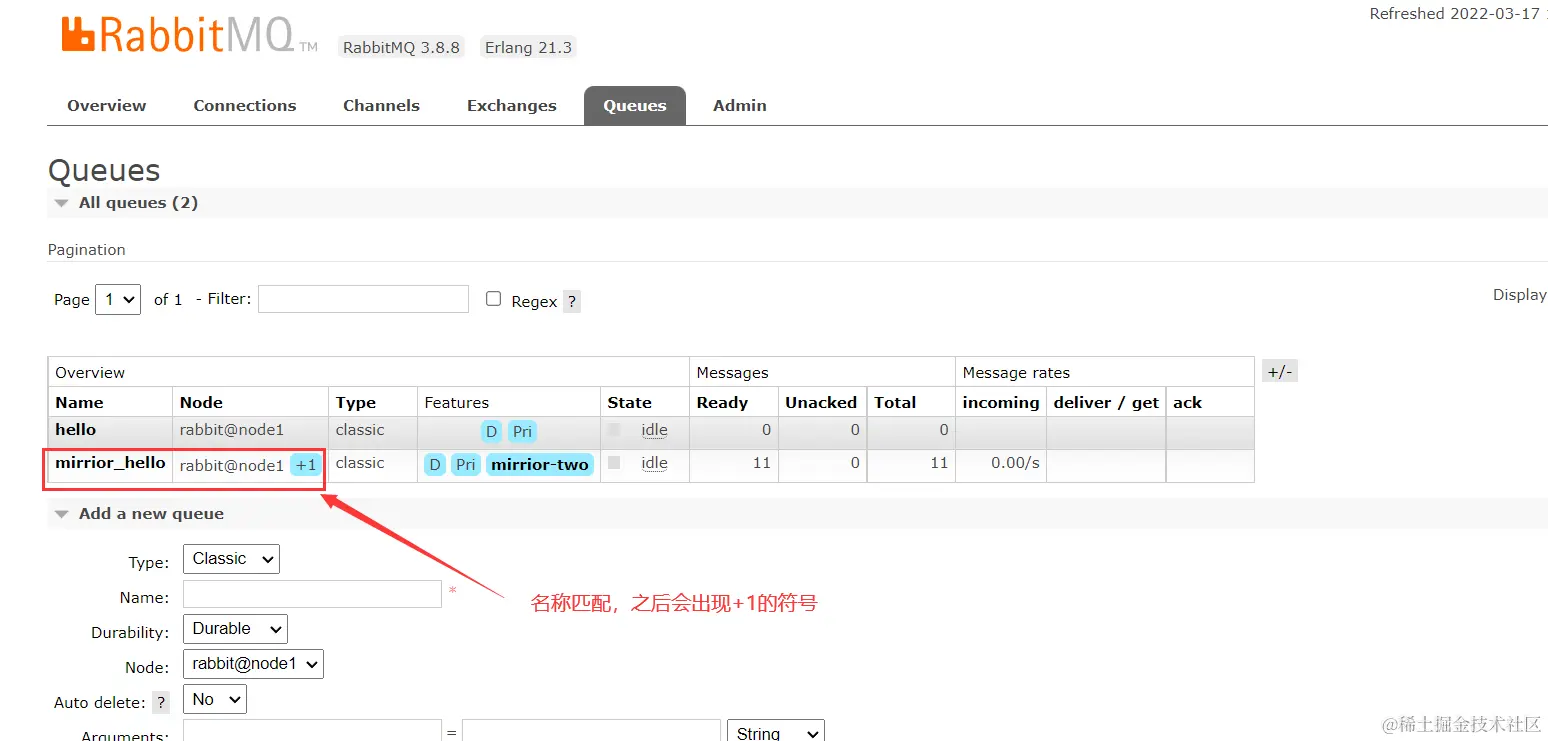Focus the Filter text field
Screen dimensions: 1548x741
[363, 299]
